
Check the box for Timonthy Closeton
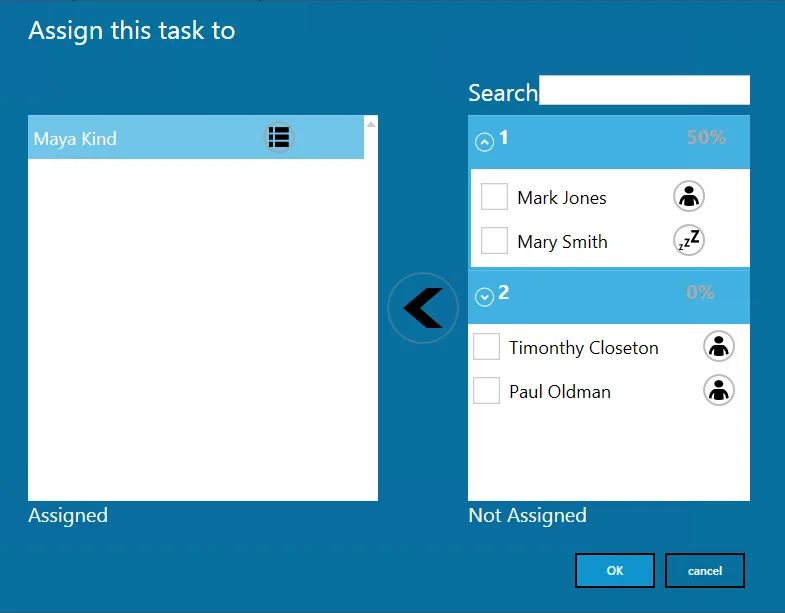coord(486,347)
